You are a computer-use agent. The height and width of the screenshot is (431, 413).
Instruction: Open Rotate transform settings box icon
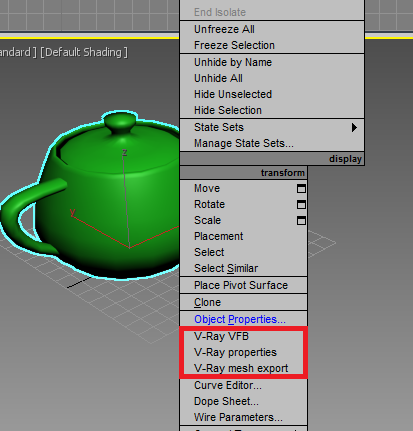pyautogui.click(x=301, y=205)
